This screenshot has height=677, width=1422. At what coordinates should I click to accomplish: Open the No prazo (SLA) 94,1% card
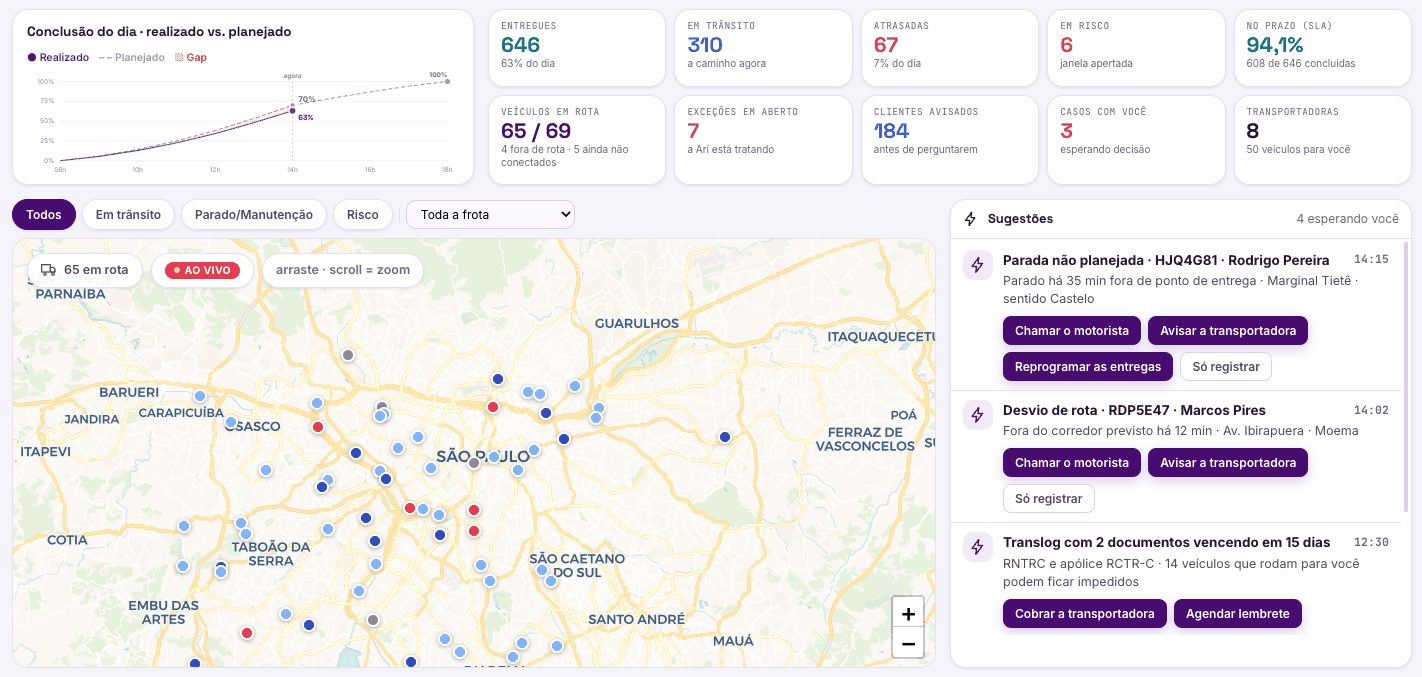[1323, 48]
